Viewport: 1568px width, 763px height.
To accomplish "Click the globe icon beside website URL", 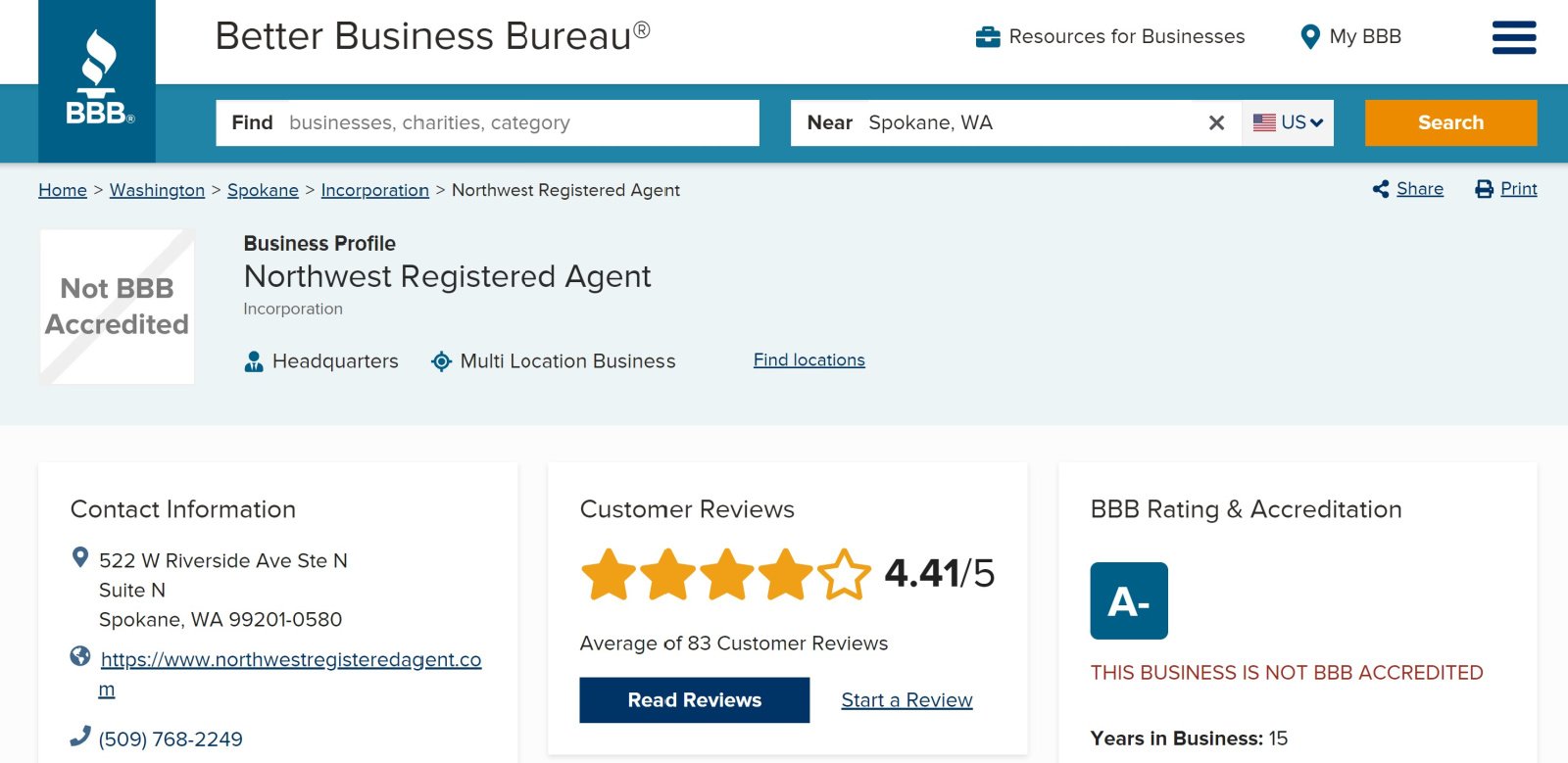I will click(80, 656).
